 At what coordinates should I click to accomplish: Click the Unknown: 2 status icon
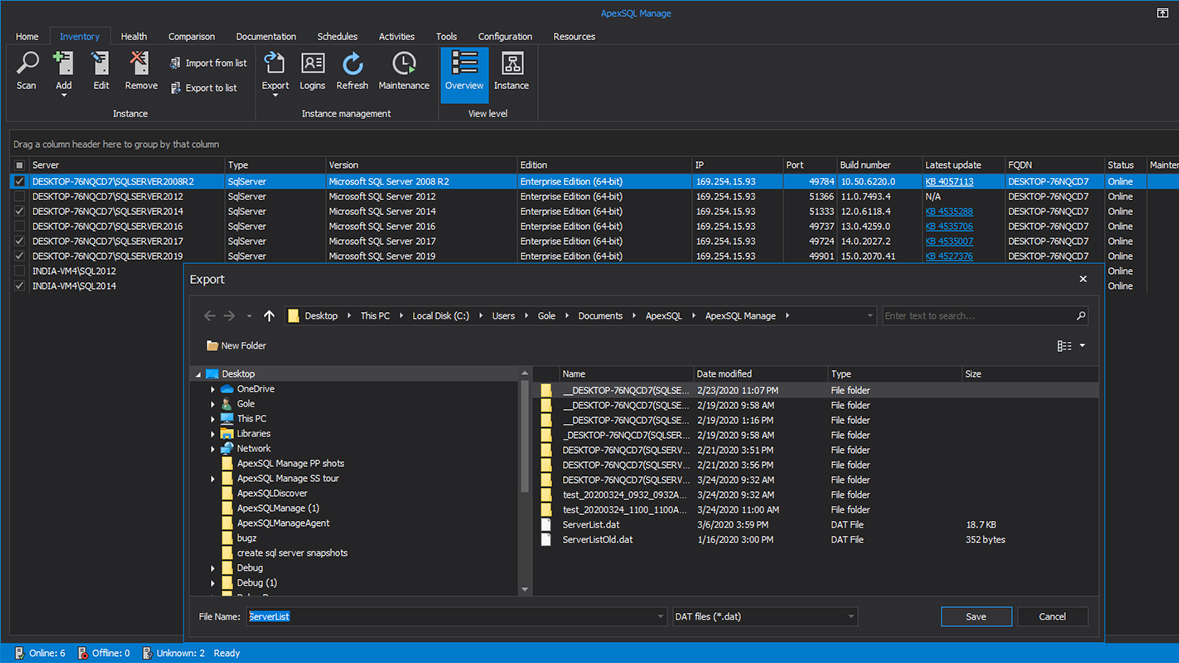pyautogui.click(x=147, y=653)
